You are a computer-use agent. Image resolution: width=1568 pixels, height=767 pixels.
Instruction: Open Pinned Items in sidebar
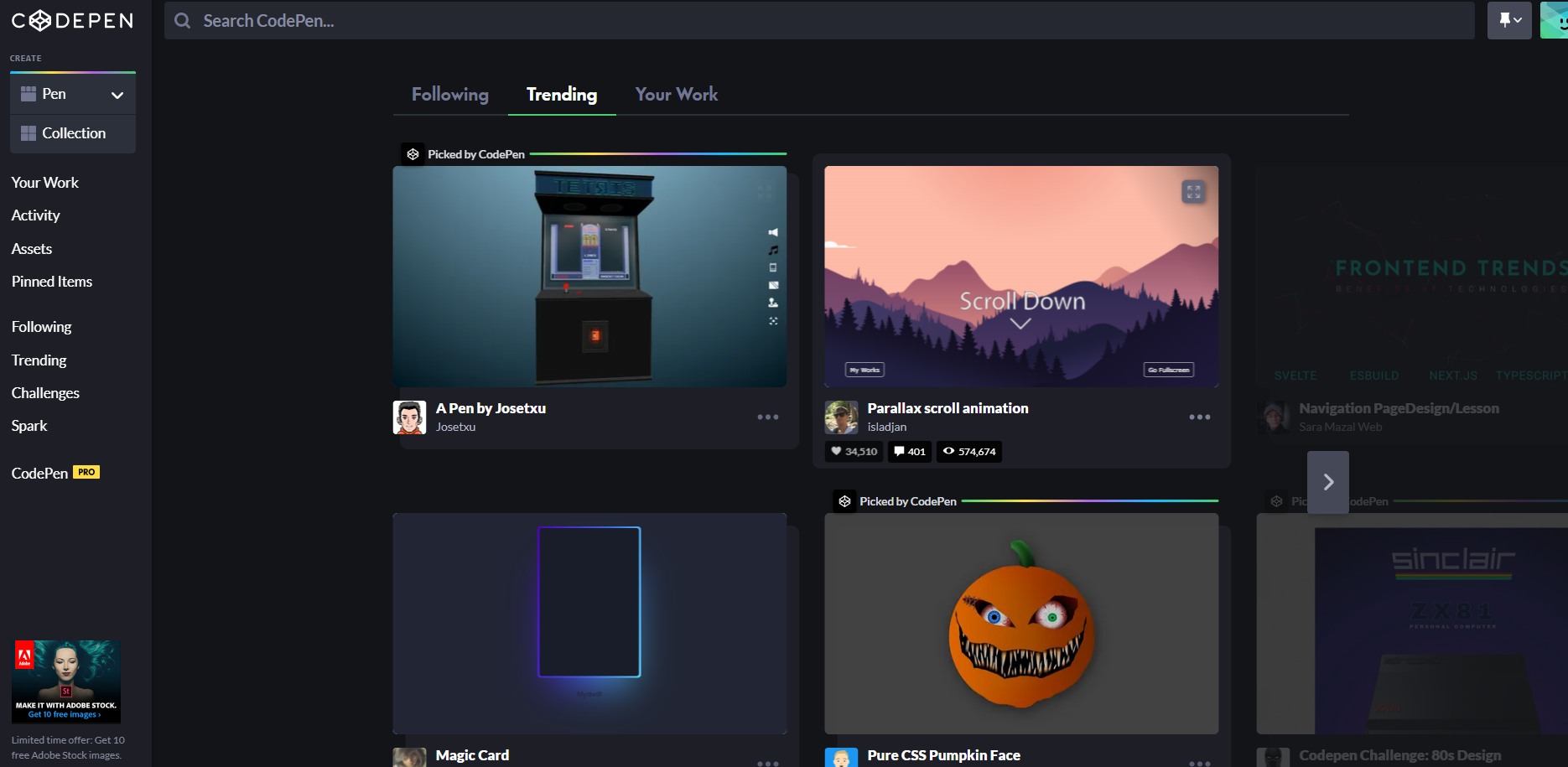click(x=52, y=282)
